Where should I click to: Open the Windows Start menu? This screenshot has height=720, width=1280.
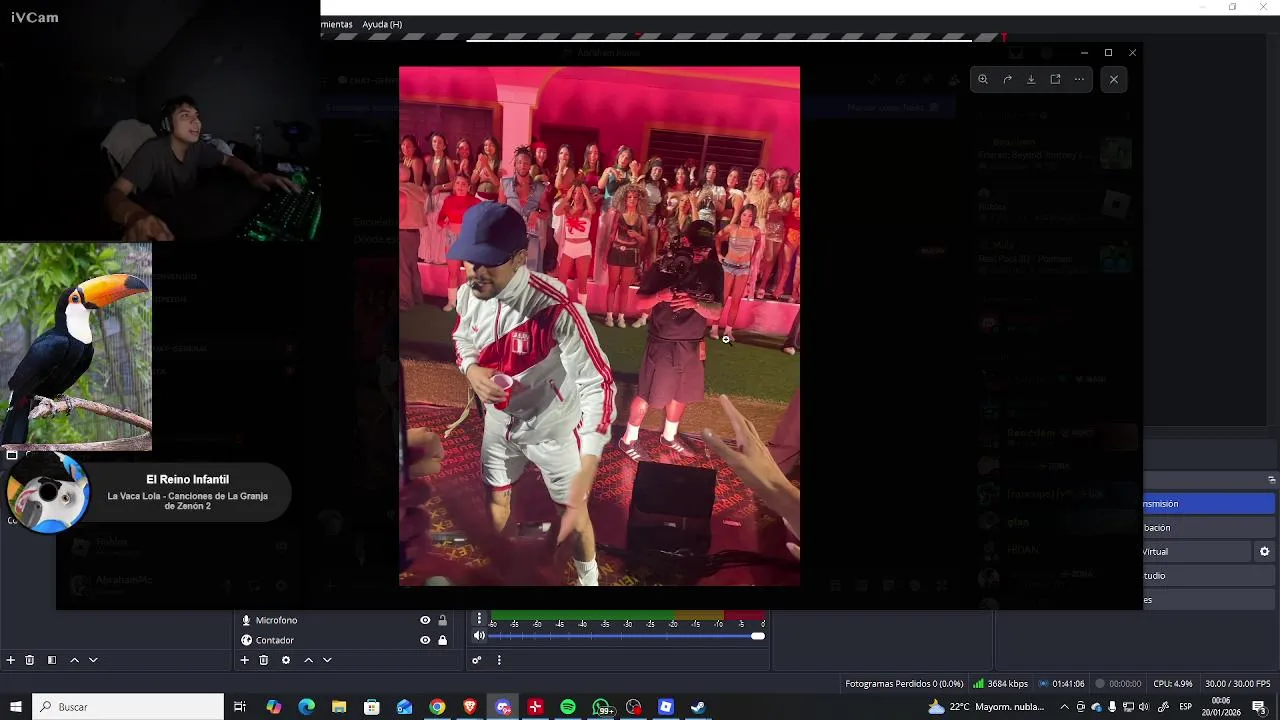[x=15, y=707]
